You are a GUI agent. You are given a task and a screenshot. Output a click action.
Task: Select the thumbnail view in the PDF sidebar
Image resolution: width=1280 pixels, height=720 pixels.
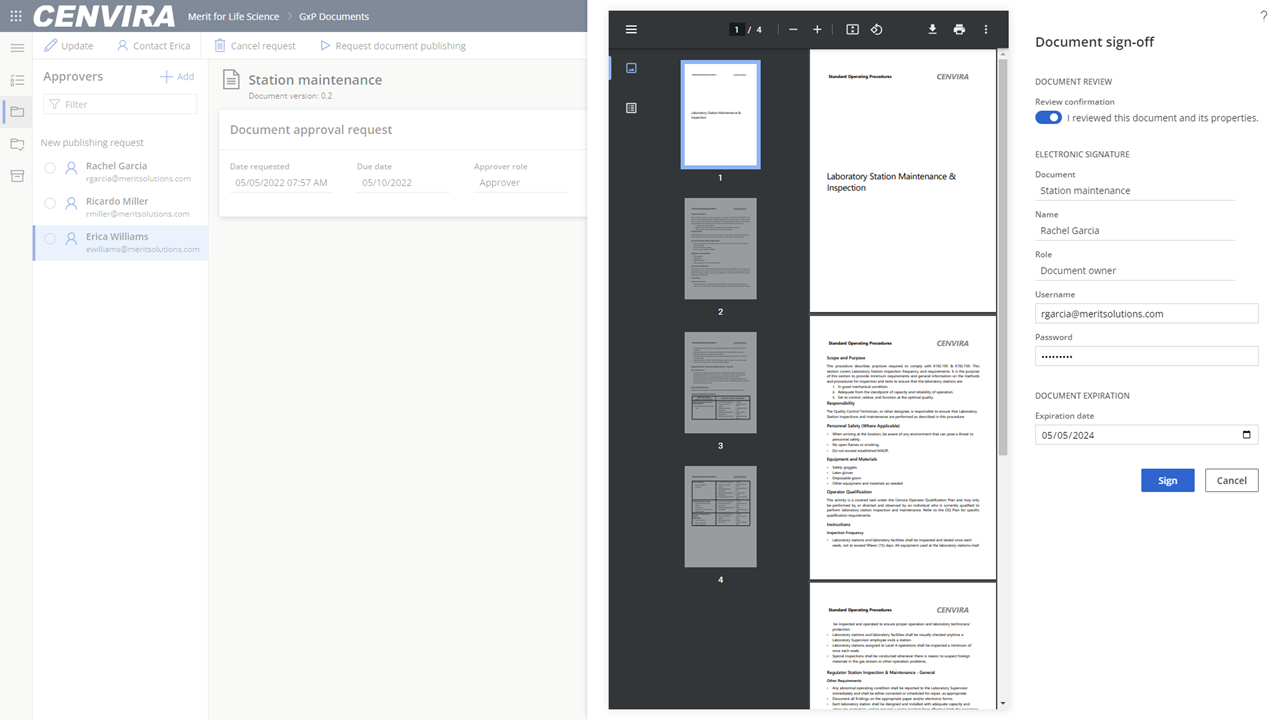pyautogui.click(x=631, y=68)
